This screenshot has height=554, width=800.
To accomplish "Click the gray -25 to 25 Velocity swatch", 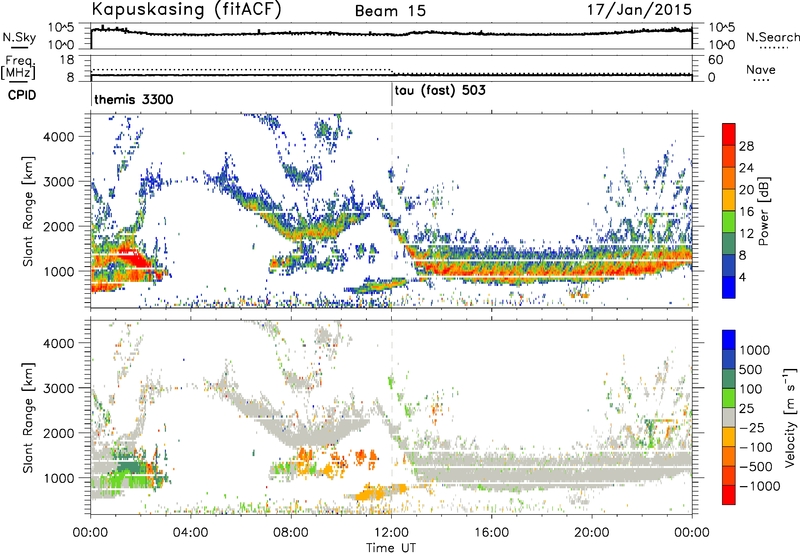I will coord(729,417).
